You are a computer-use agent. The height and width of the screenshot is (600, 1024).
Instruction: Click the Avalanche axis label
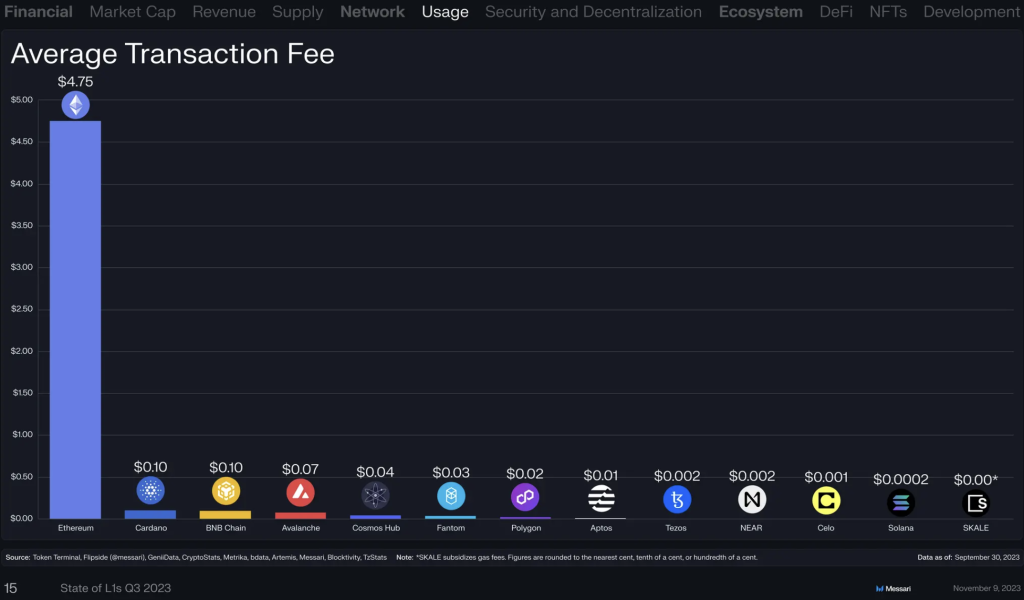point(301,528)
